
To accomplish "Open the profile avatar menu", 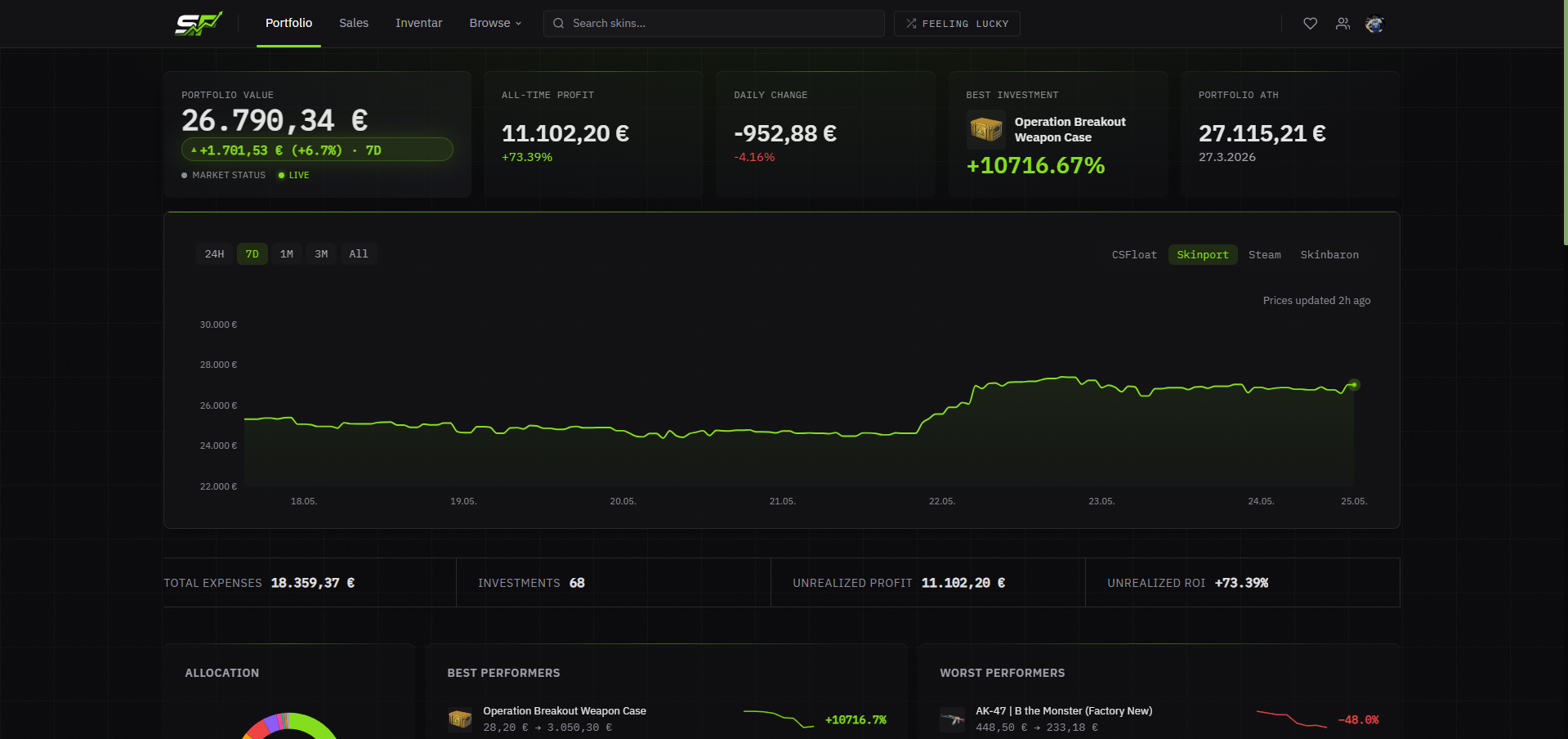I will (1374, 24).
